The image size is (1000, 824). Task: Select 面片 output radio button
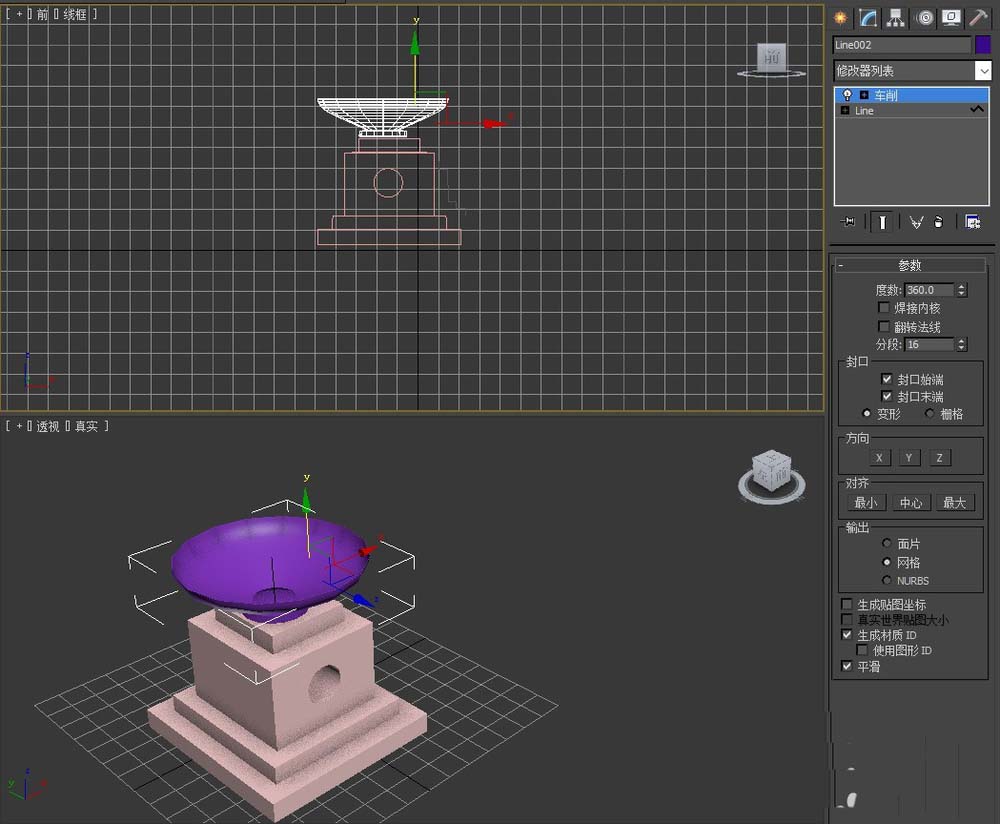(x=886, y=543)
